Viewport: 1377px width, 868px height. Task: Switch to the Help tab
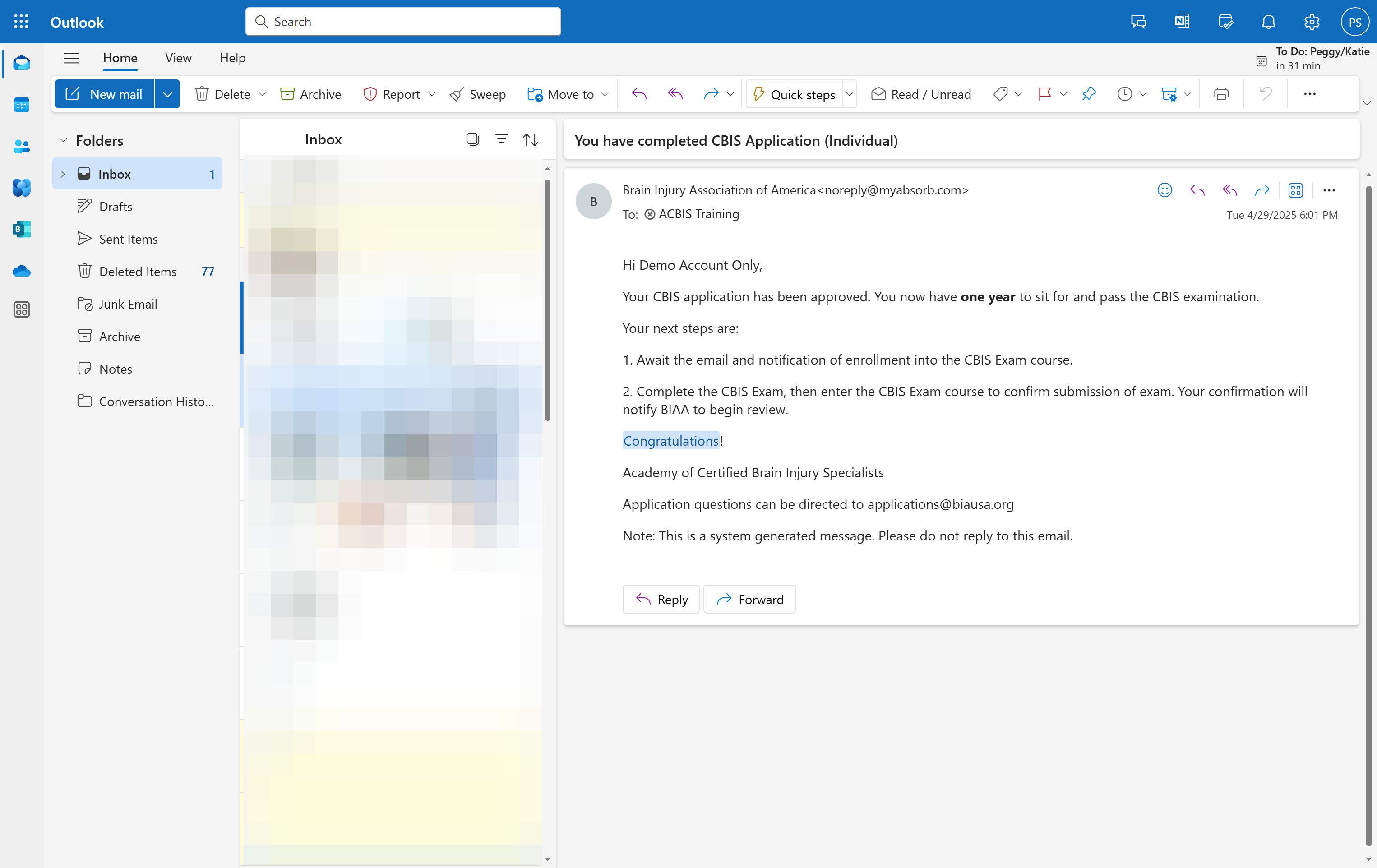(232, 58)
